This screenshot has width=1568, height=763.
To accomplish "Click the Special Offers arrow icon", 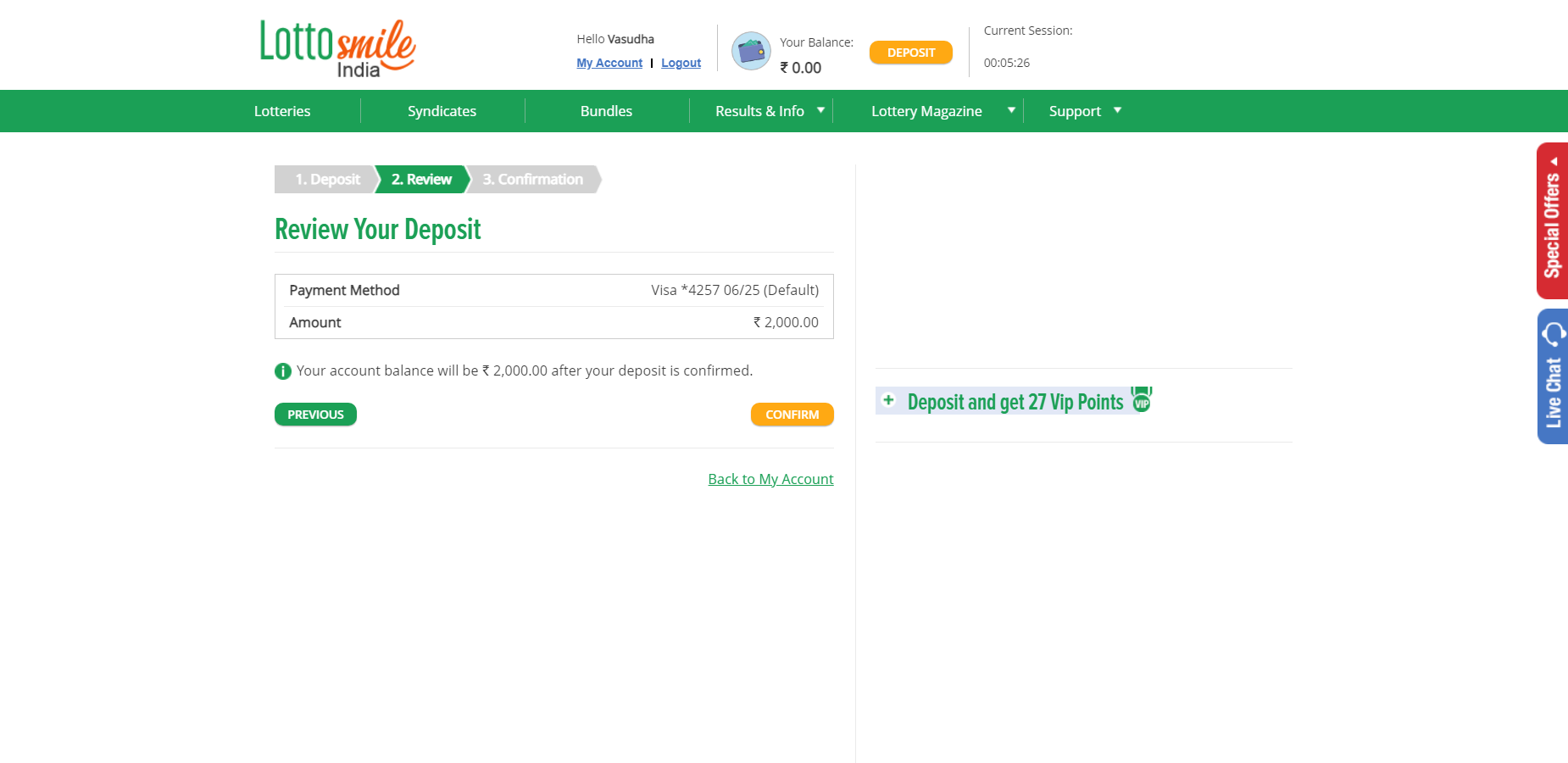I will coord(1554,161).
